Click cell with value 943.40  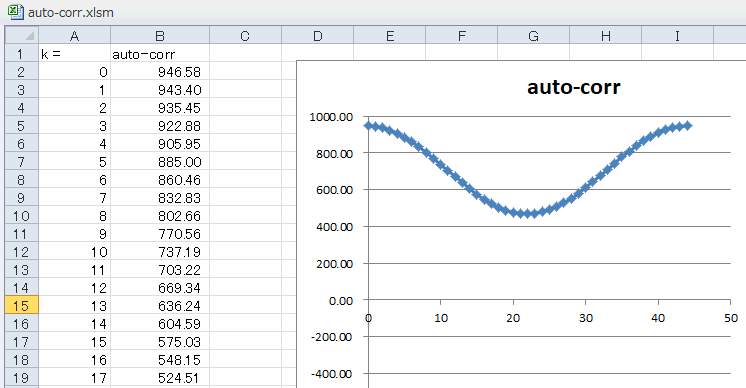pyautogui.click(x=160, y=90)
